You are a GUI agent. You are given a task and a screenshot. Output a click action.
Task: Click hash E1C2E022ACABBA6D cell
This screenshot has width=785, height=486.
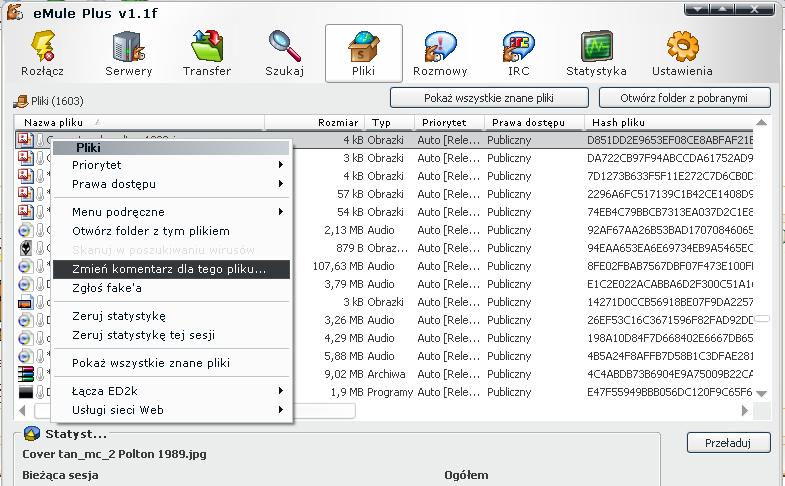pyautogui.click(x=670, y=284)
